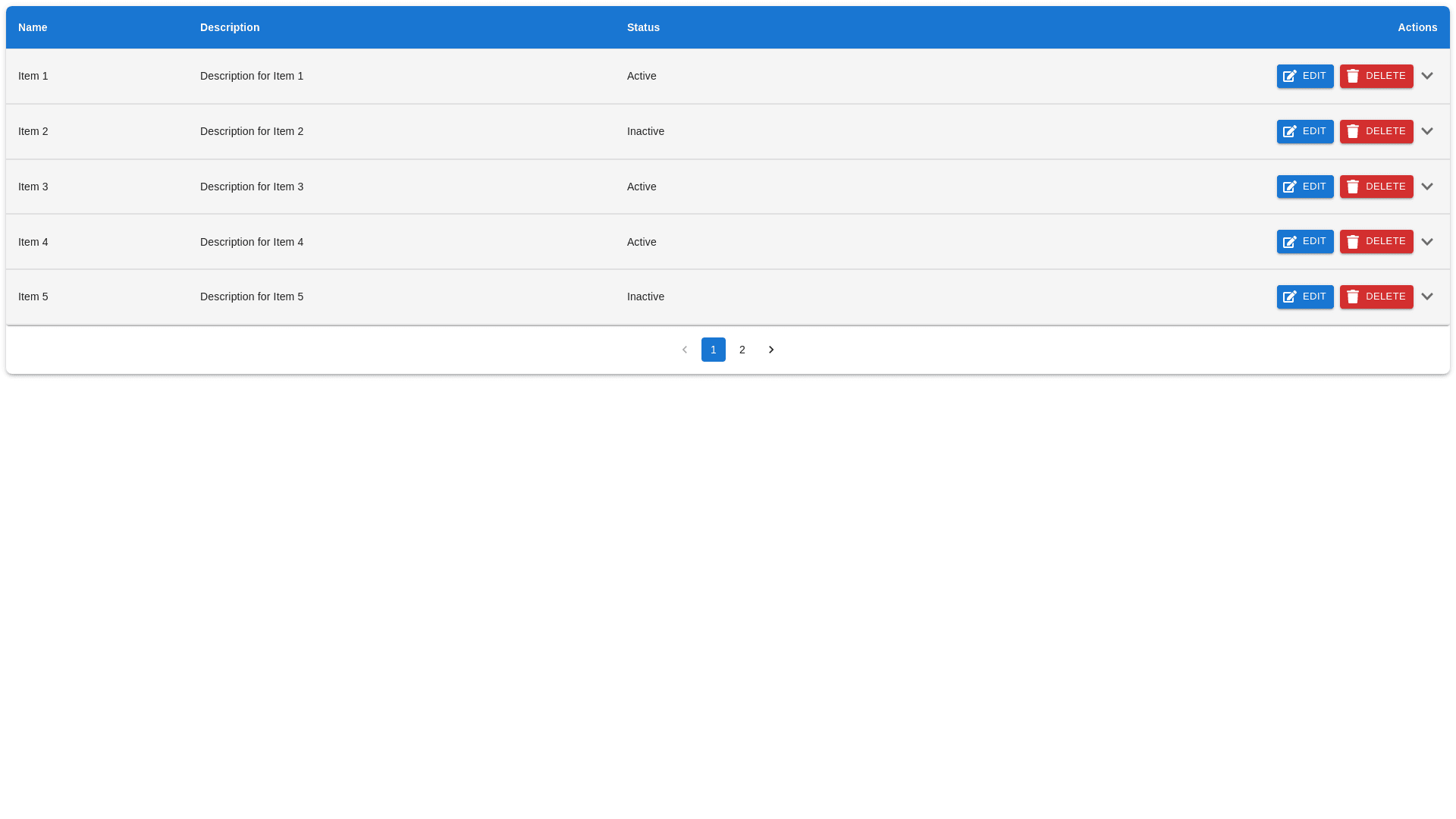The image size is (1456, 819).
Task: Click the pencil icon in Item 2 row
Action: point(1289,132)
